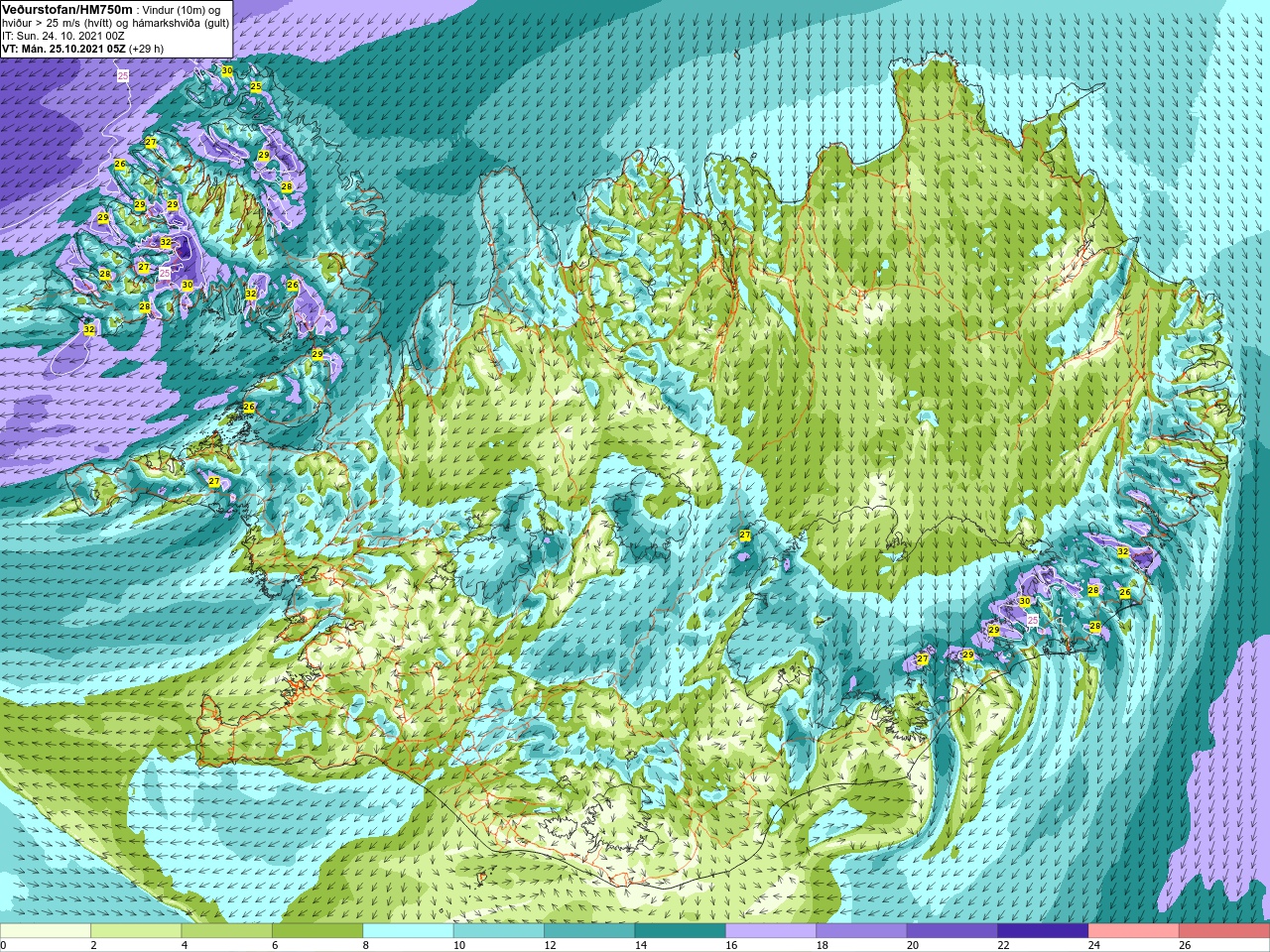Click the '(+29 h)' forecast offset text
Viewport: 1270px width, 952px height.
147,48
